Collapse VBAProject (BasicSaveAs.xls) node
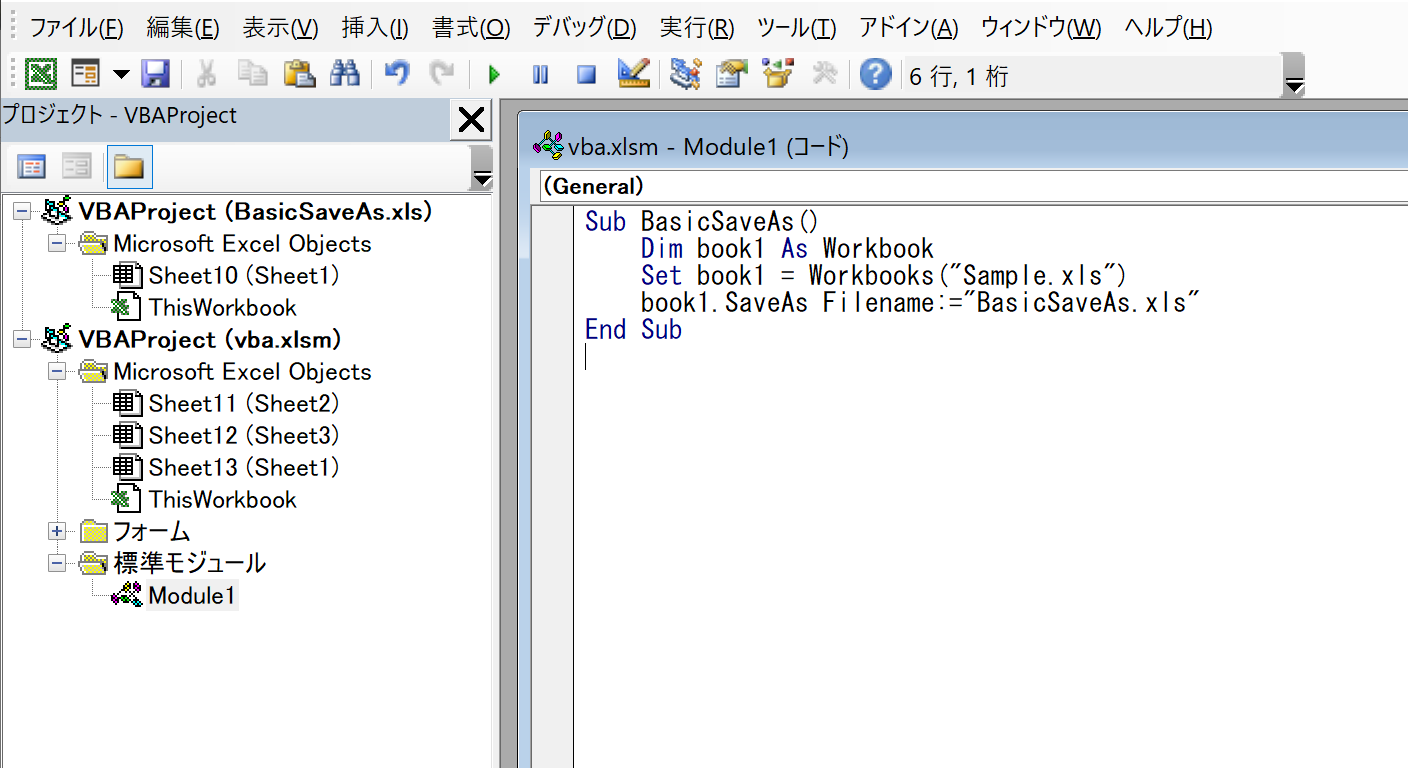 [x=23, y=212]
